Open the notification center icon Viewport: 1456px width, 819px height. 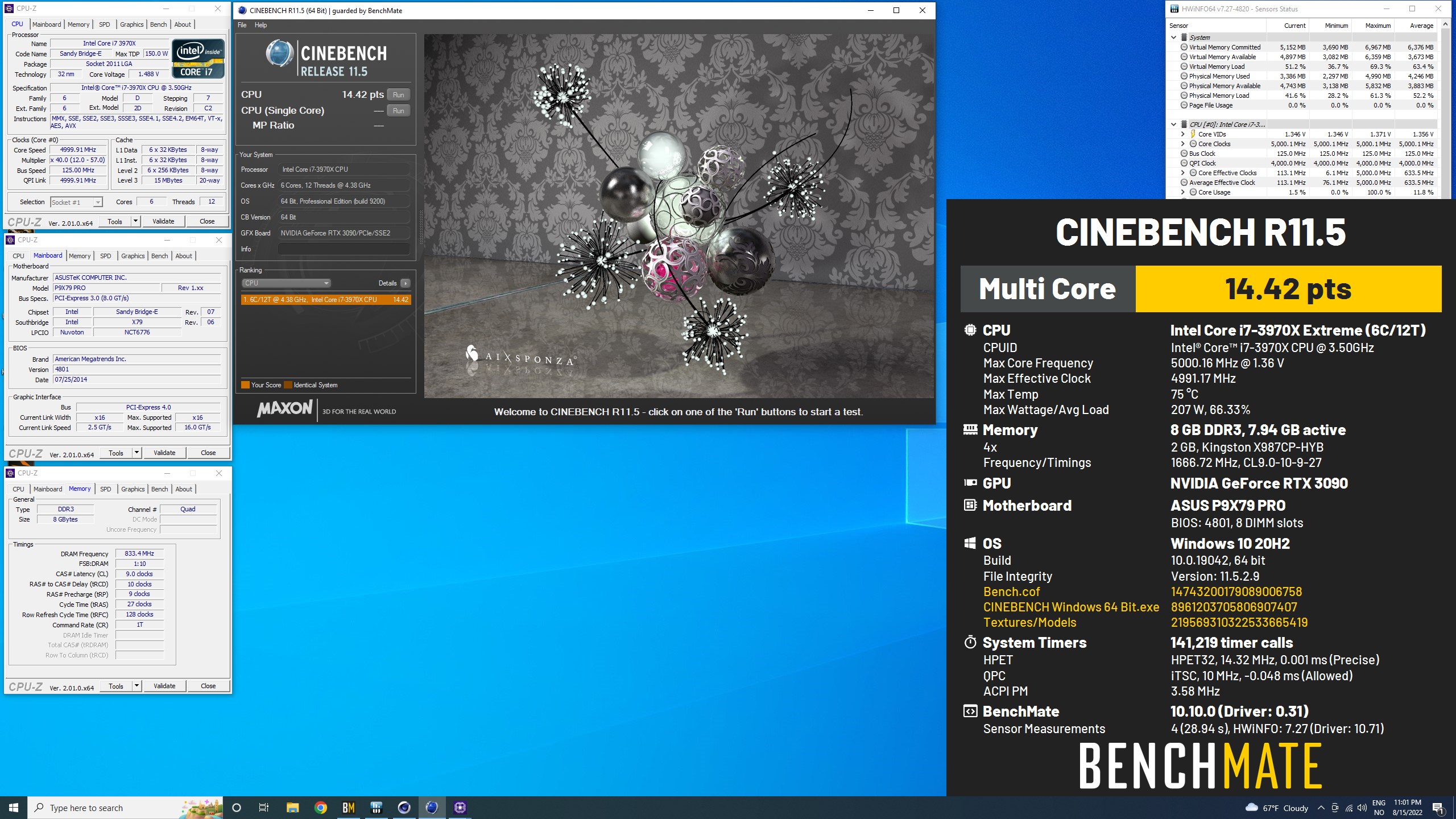(1438, 808)
